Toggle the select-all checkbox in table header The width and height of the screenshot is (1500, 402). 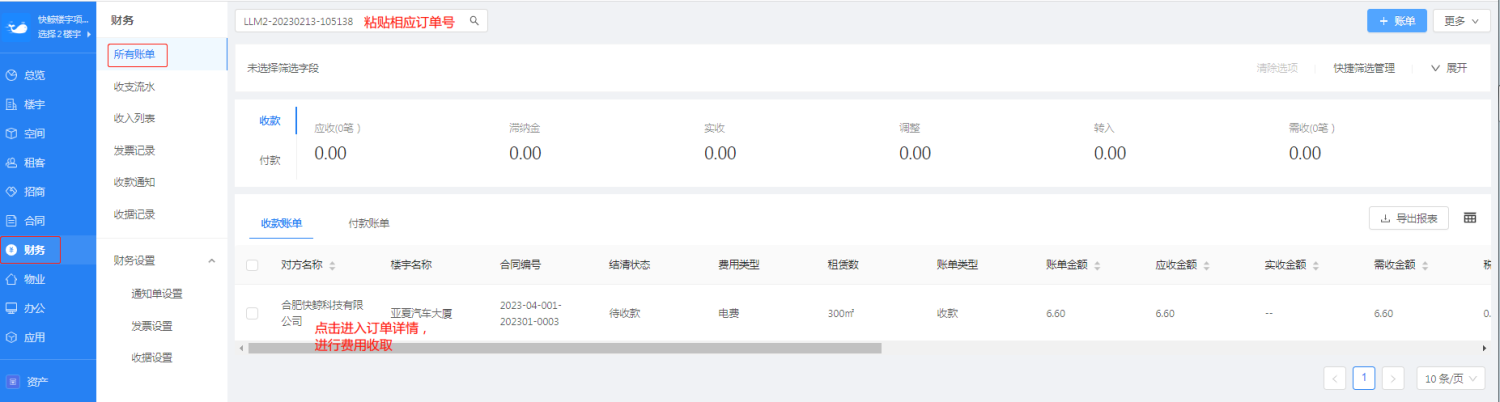[252, 265]
